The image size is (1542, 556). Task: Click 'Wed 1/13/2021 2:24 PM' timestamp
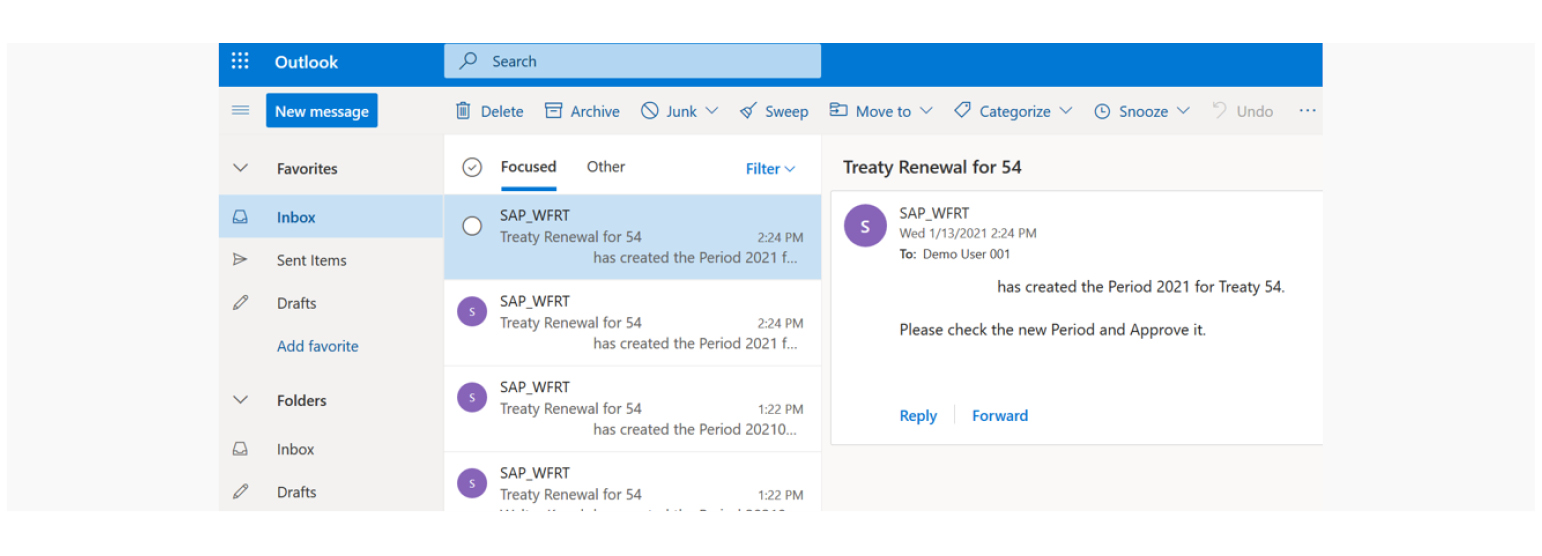click(968, 233)
